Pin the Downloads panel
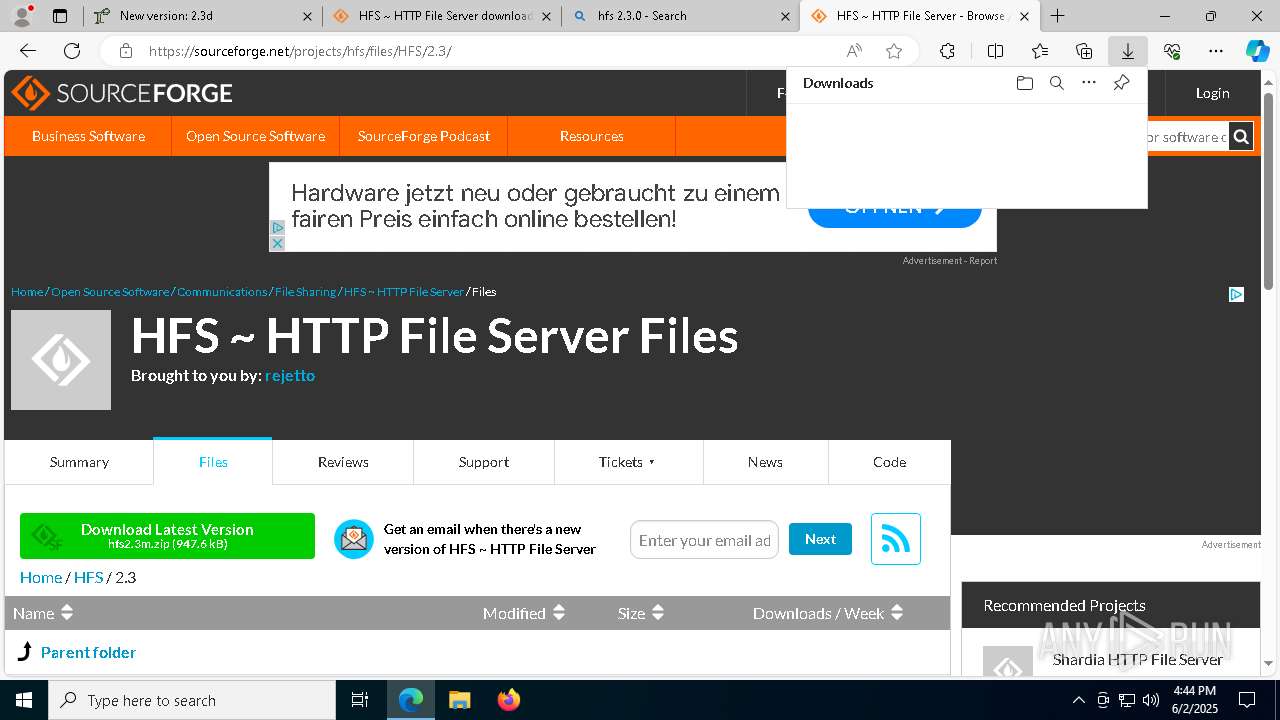Viewport: 1280px width, 720px height. coord(1121,83)
